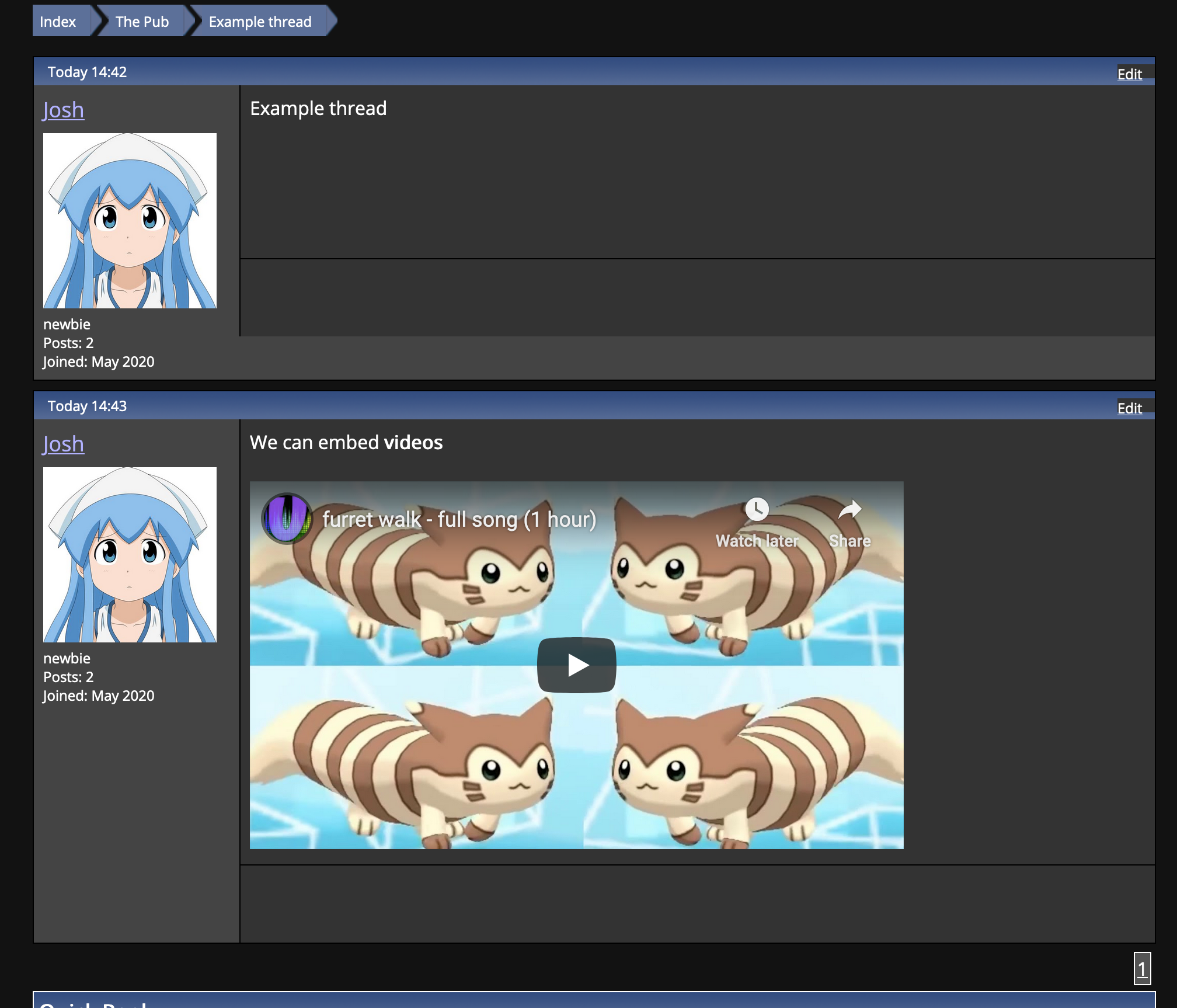The image size is (1177, 1008).
Task: Click the Watch later clock icon
Action: coord(757,509)
